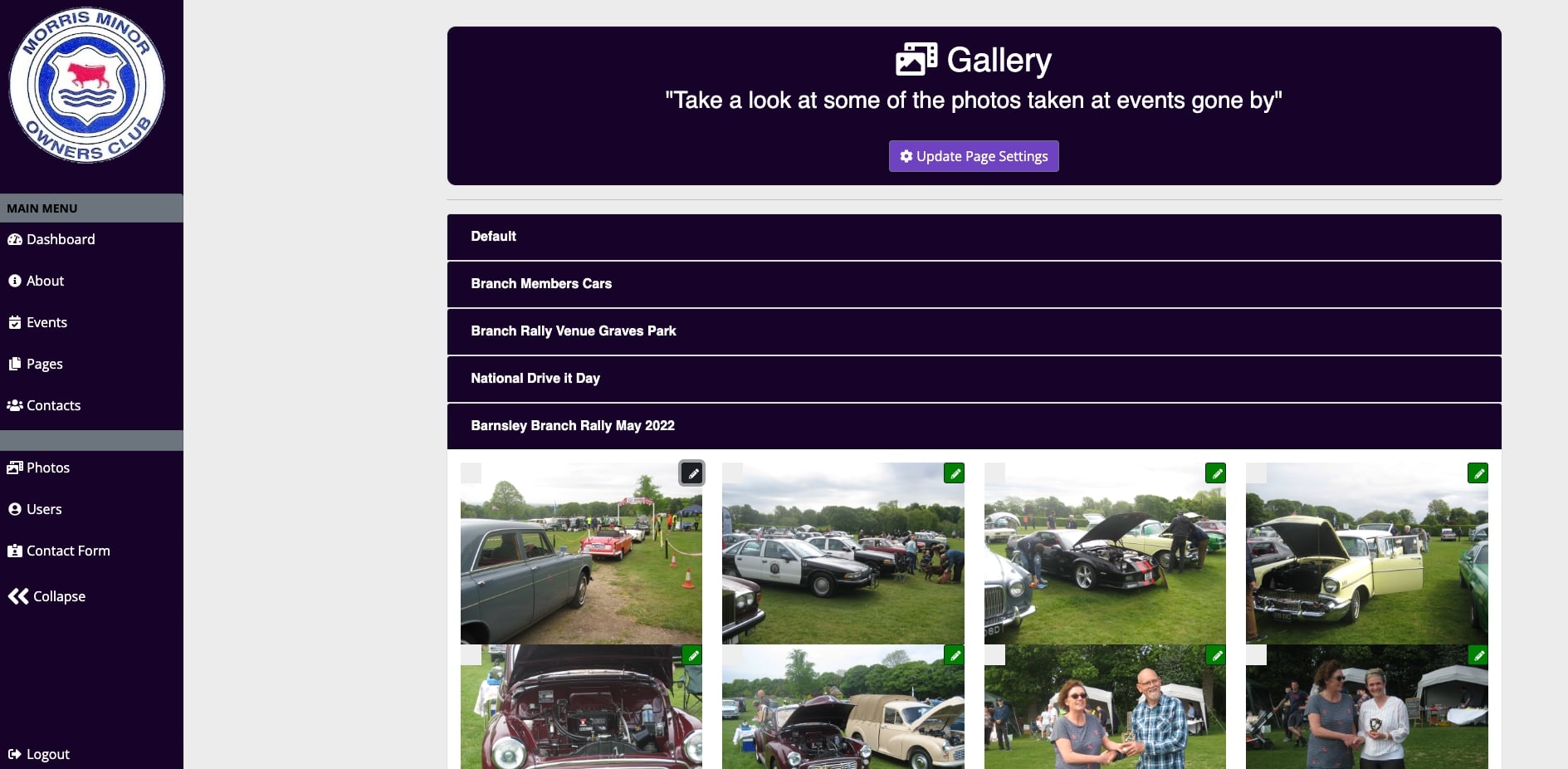Tick the checkbox on police car photo
Screen dimensions: 1568x769
[732, 473]
